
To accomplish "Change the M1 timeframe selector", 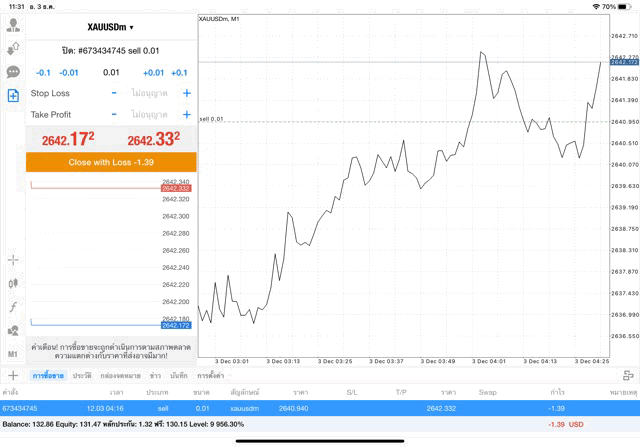I will pyautogui.click(x=13, y=354).
